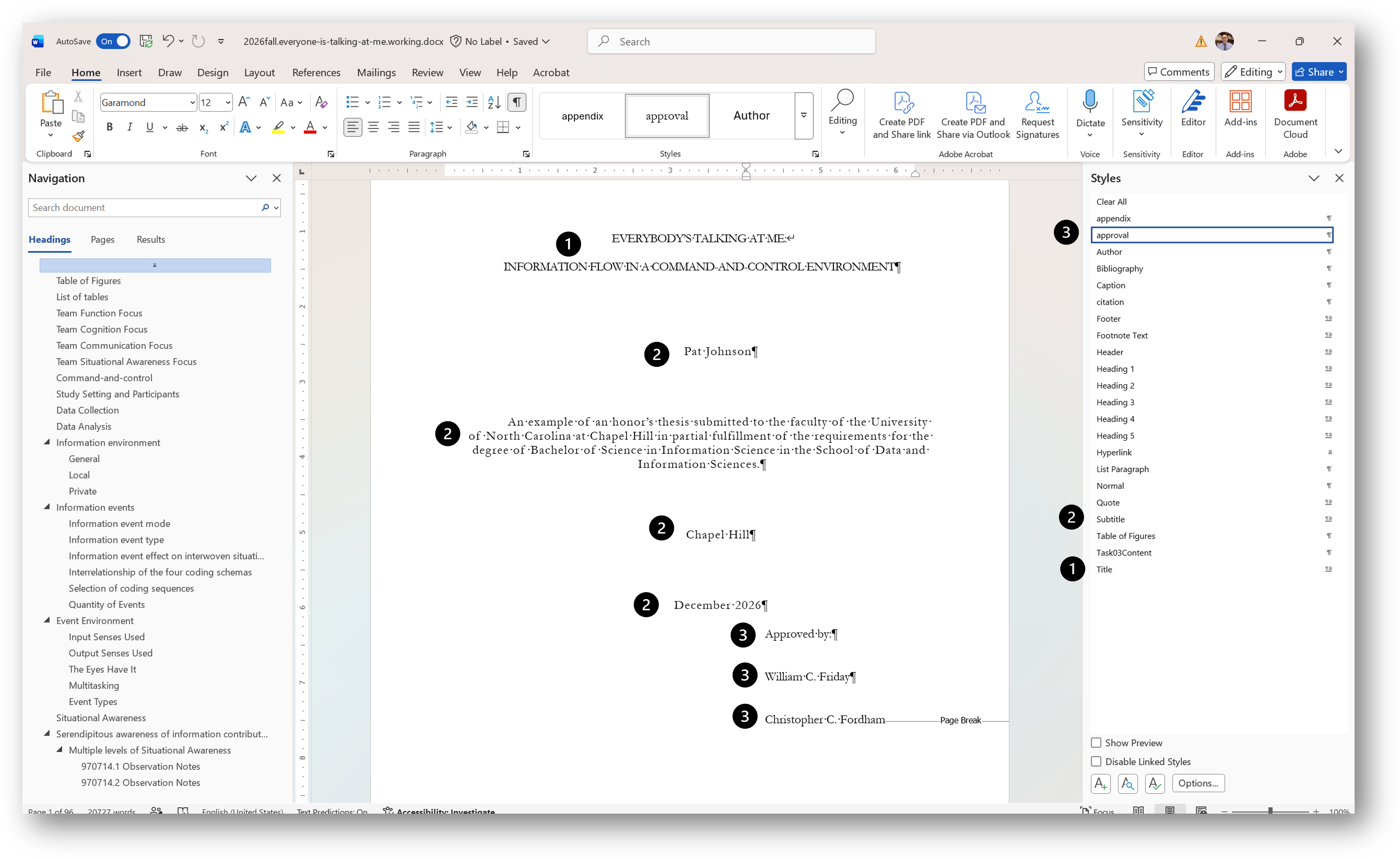Expand the Styles gallery More arrow

pos(804,115)
